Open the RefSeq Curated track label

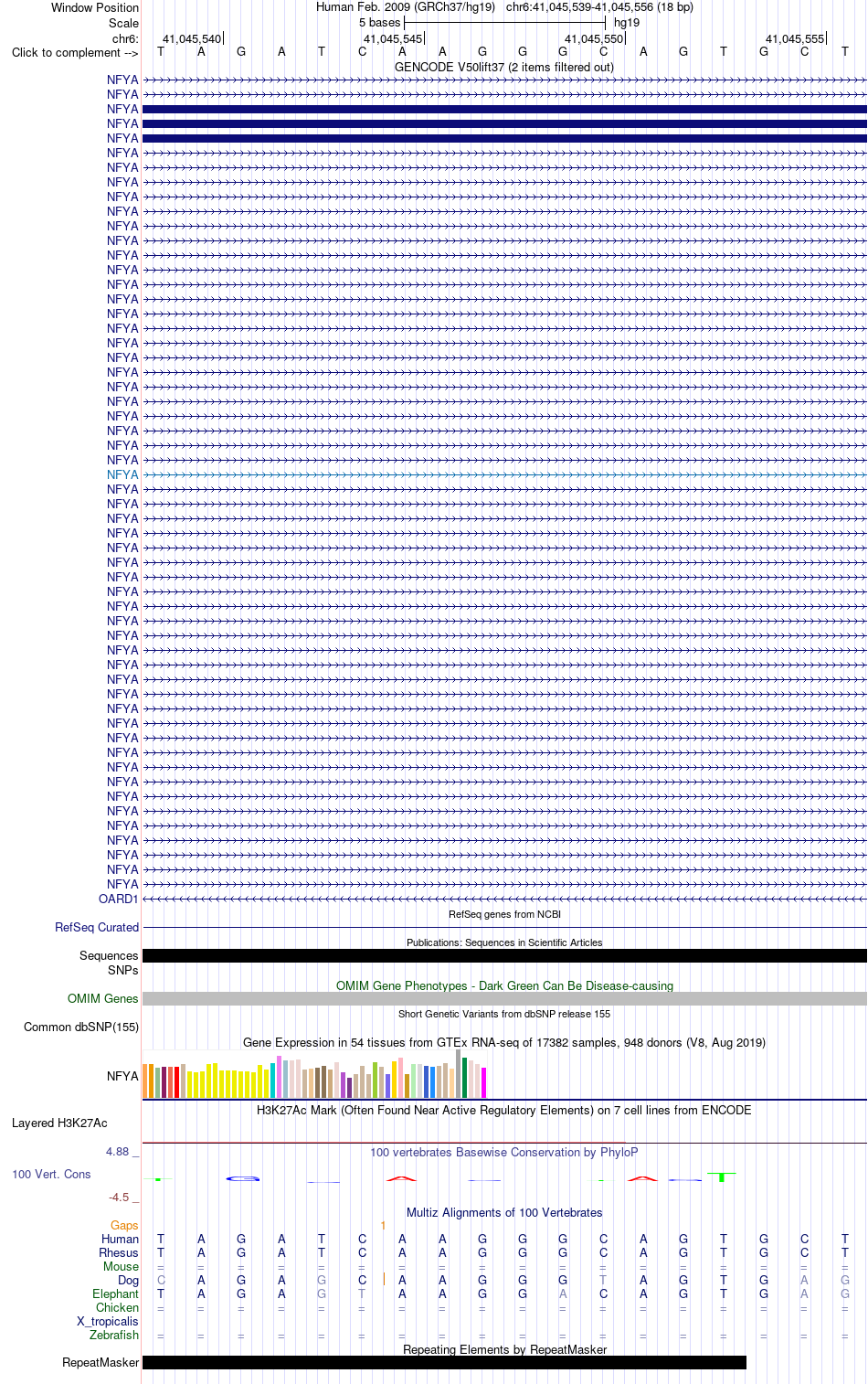click(97, 927)
